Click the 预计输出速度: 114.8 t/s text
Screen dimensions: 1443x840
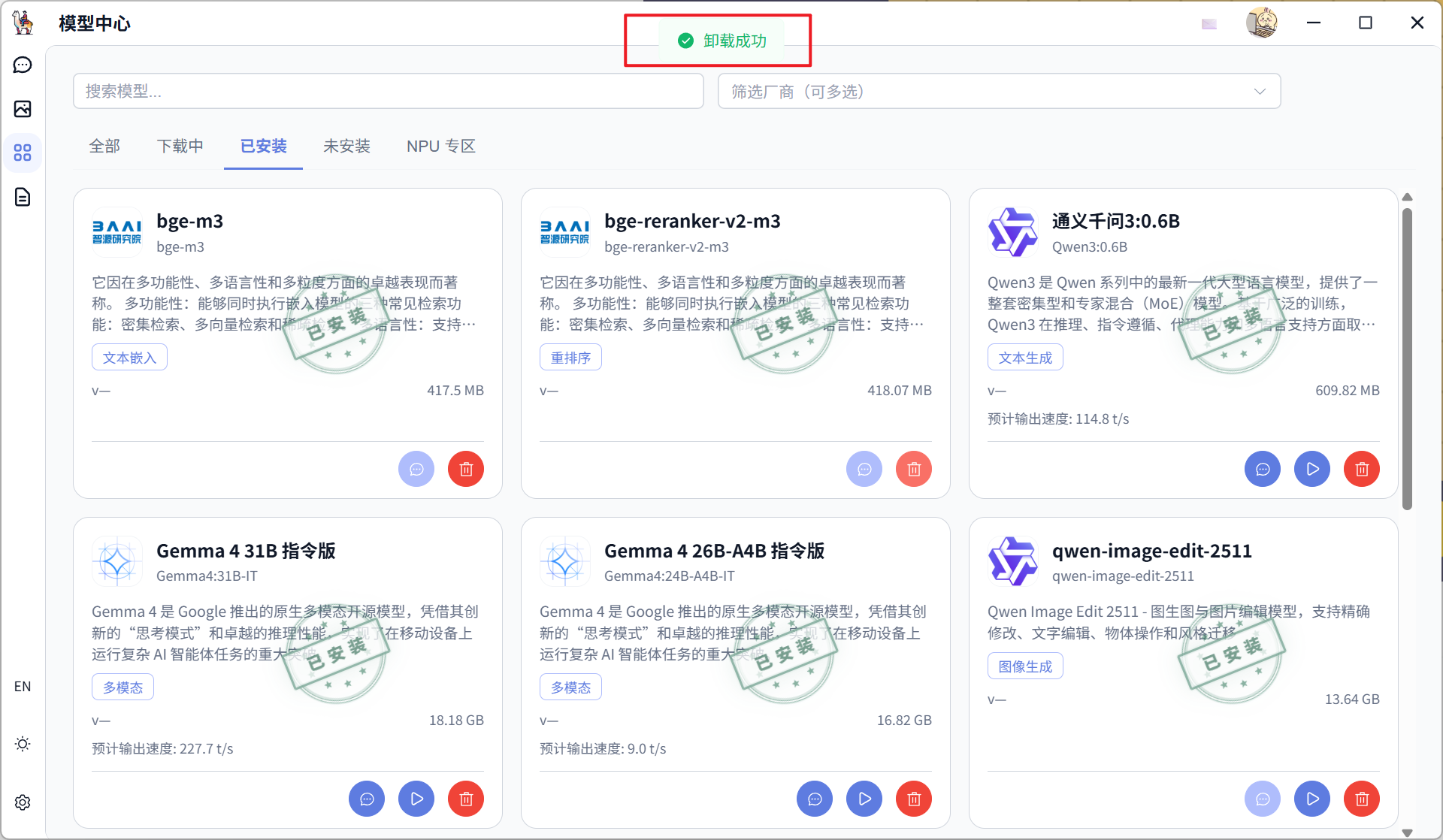click(x=1058, y=419)
